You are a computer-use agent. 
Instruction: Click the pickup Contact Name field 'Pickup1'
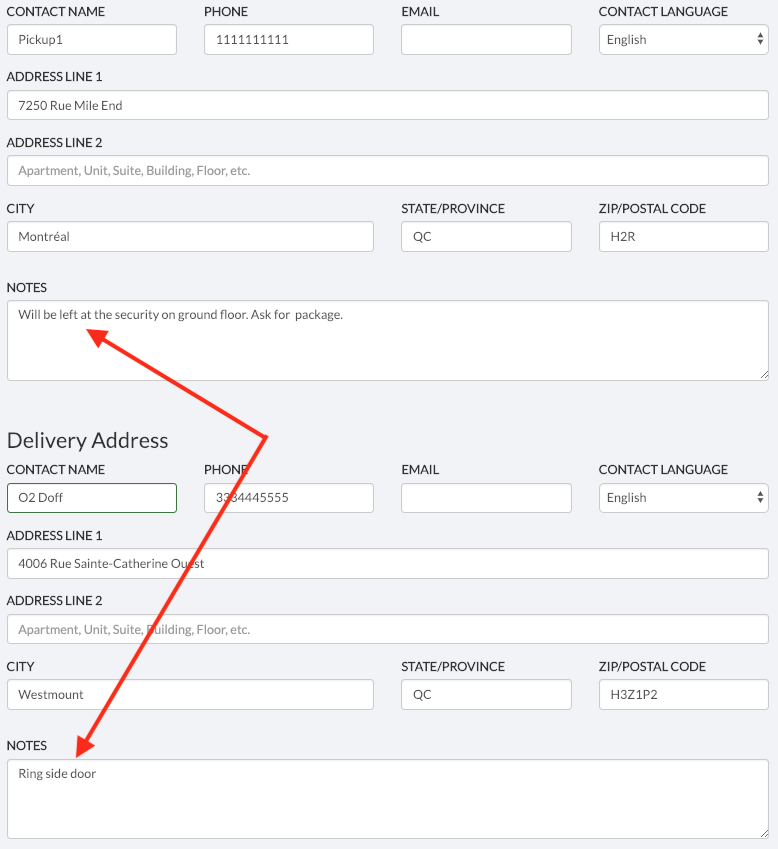click(x=91, y=40)
